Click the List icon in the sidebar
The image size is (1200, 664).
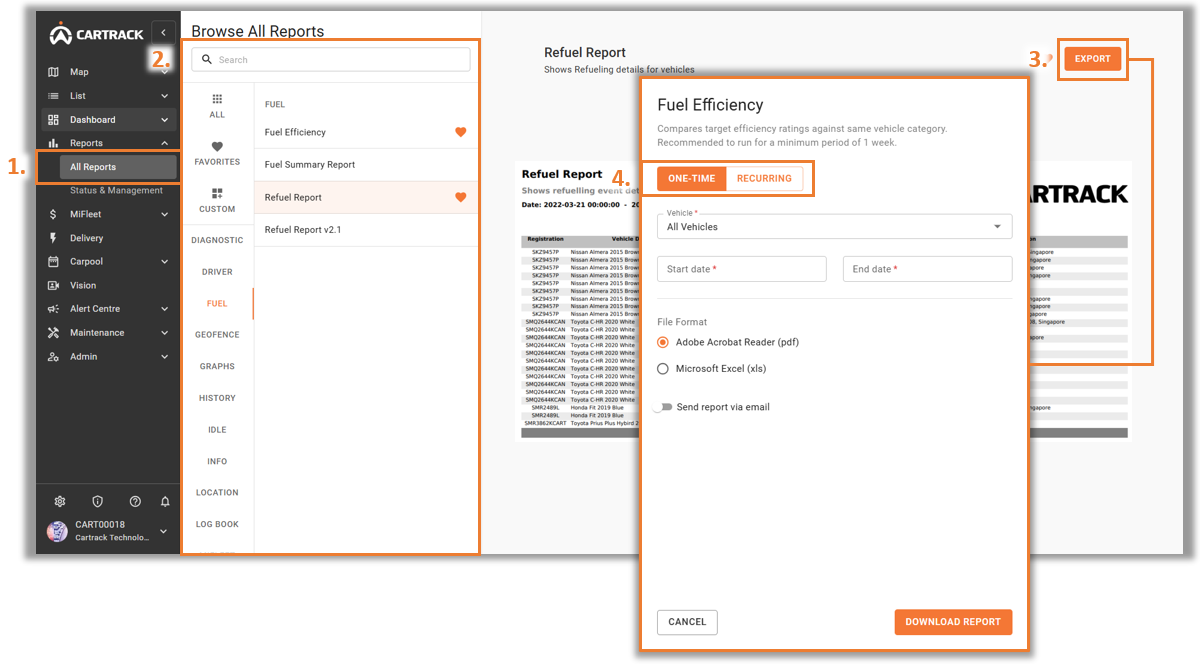pos(53,96)
